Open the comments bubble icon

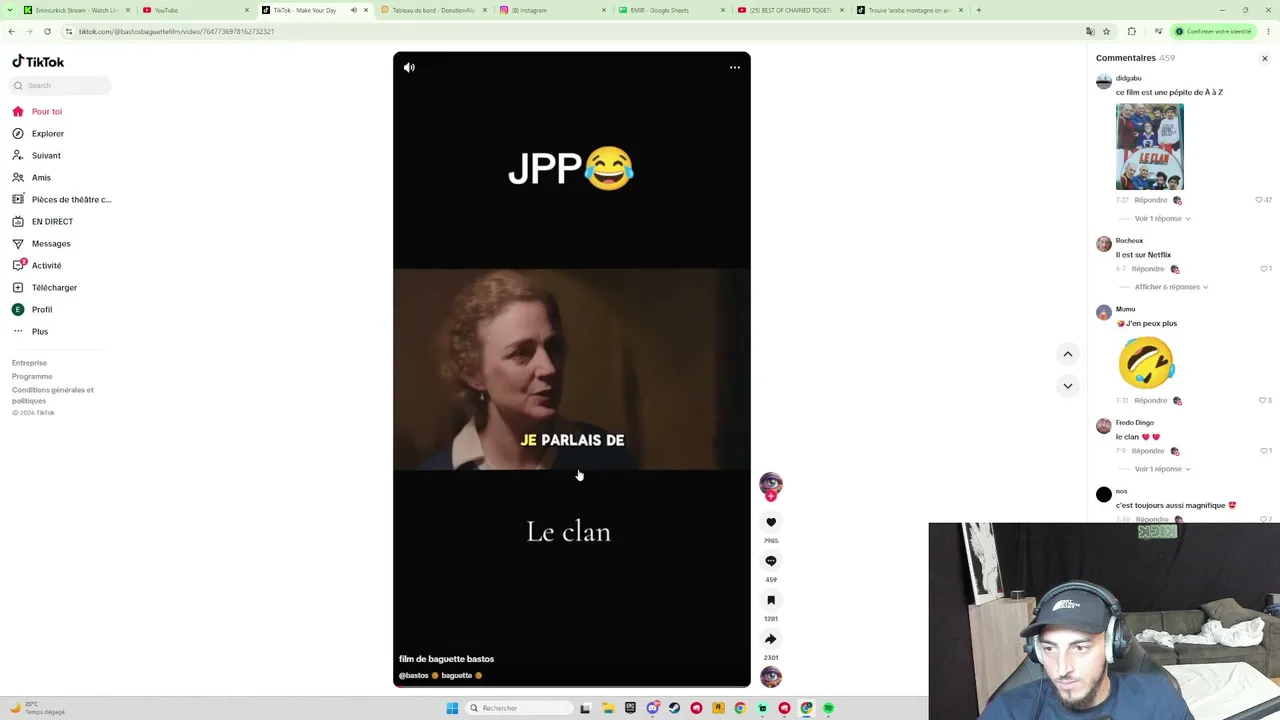[x=771, y=561]
